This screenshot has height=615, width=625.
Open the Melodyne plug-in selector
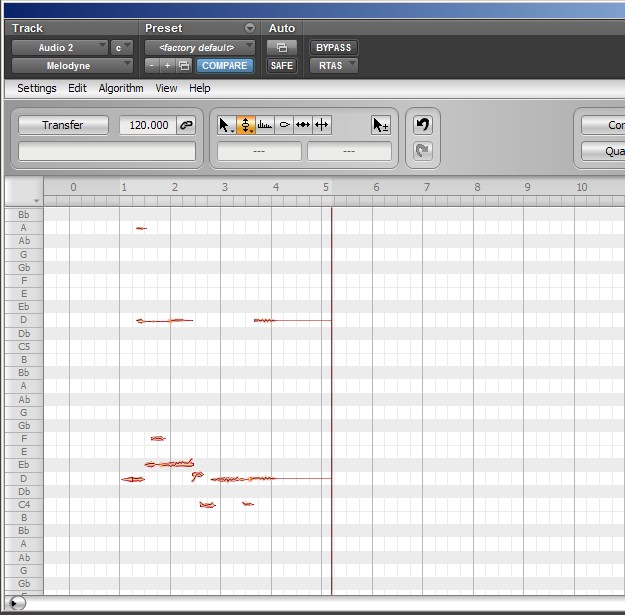click(72, 65)
